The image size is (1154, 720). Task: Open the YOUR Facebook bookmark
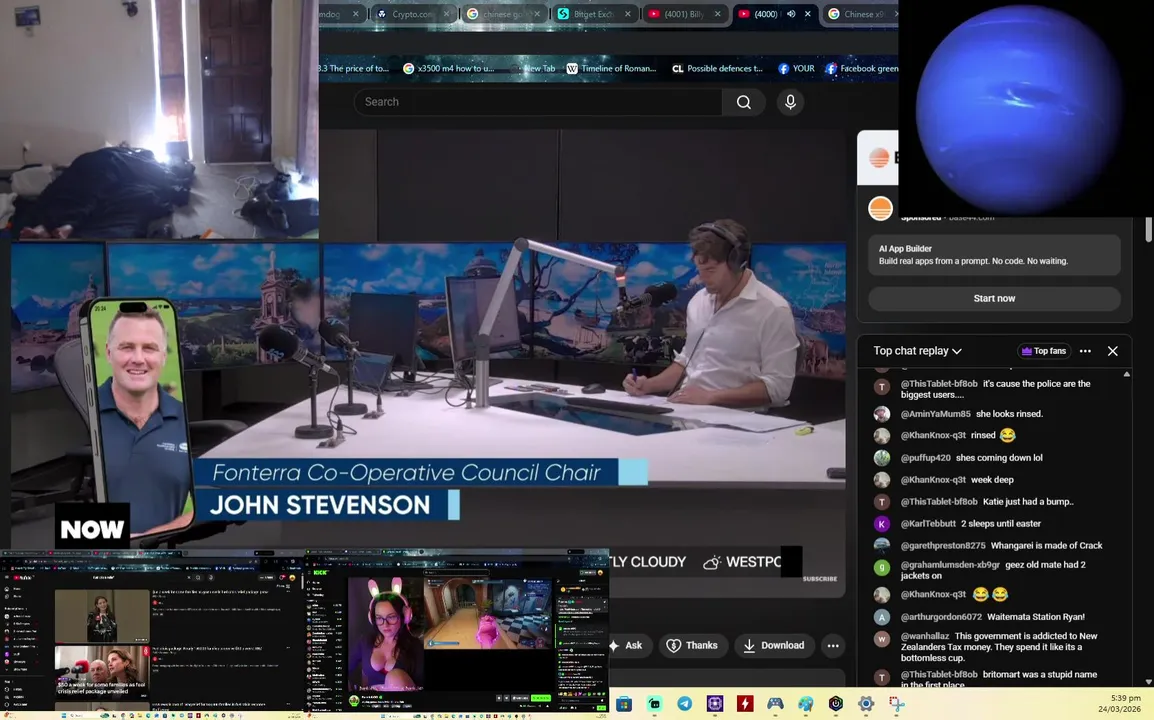coord(796,68)
